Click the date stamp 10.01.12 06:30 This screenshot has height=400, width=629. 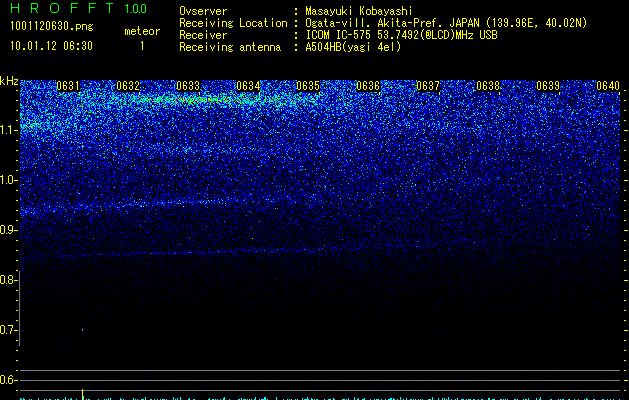click(x=51, y=46)
